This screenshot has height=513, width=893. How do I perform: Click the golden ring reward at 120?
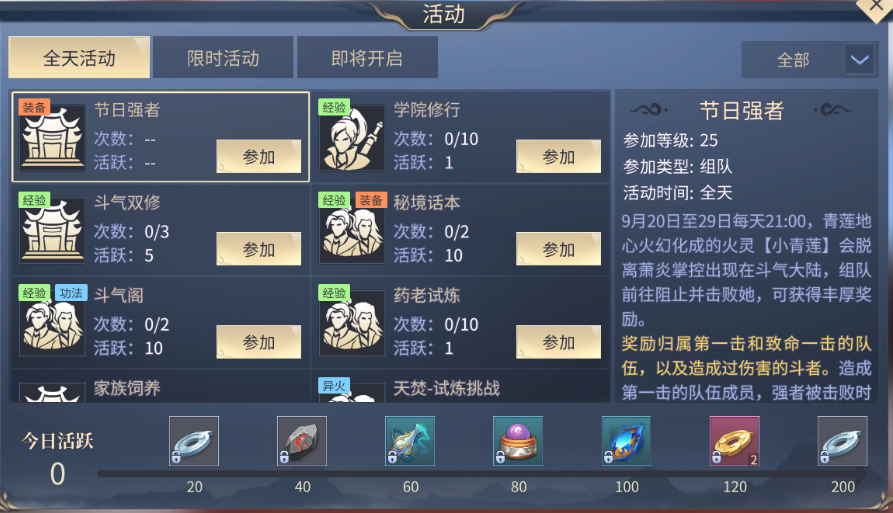pyautogui.click(x=734, y=441)
